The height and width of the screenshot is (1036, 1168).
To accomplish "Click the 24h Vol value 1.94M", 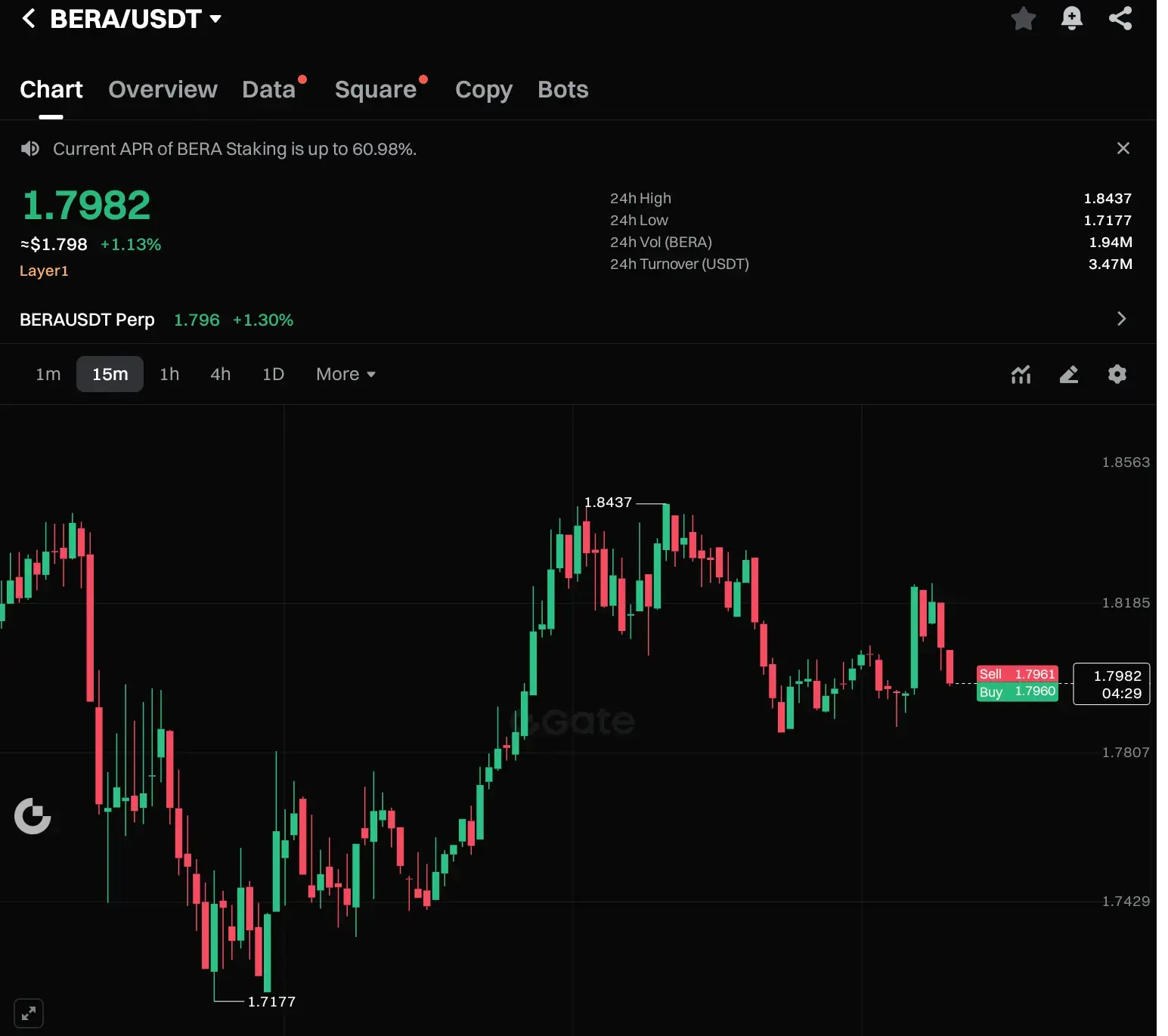I will click(x=1111, y=242).
